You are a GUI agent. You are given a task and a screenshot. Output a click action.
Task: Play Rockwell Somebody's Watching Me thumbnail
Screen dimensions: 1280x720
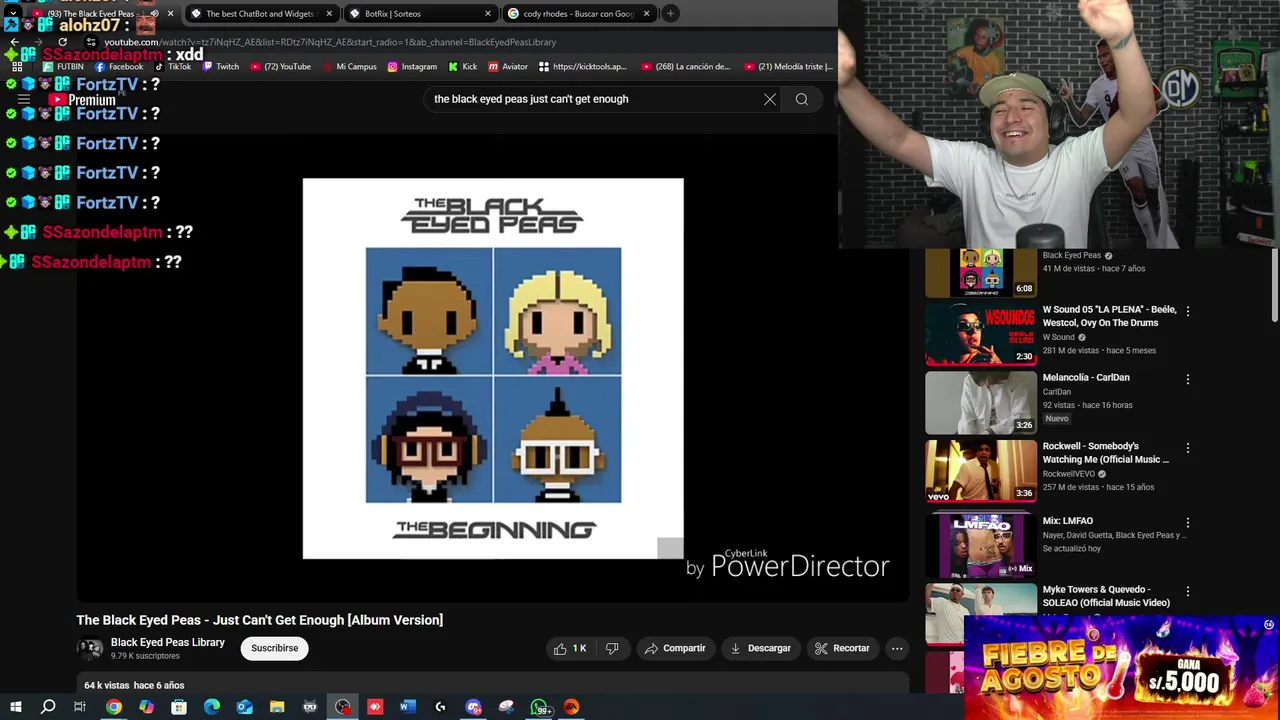981,471
